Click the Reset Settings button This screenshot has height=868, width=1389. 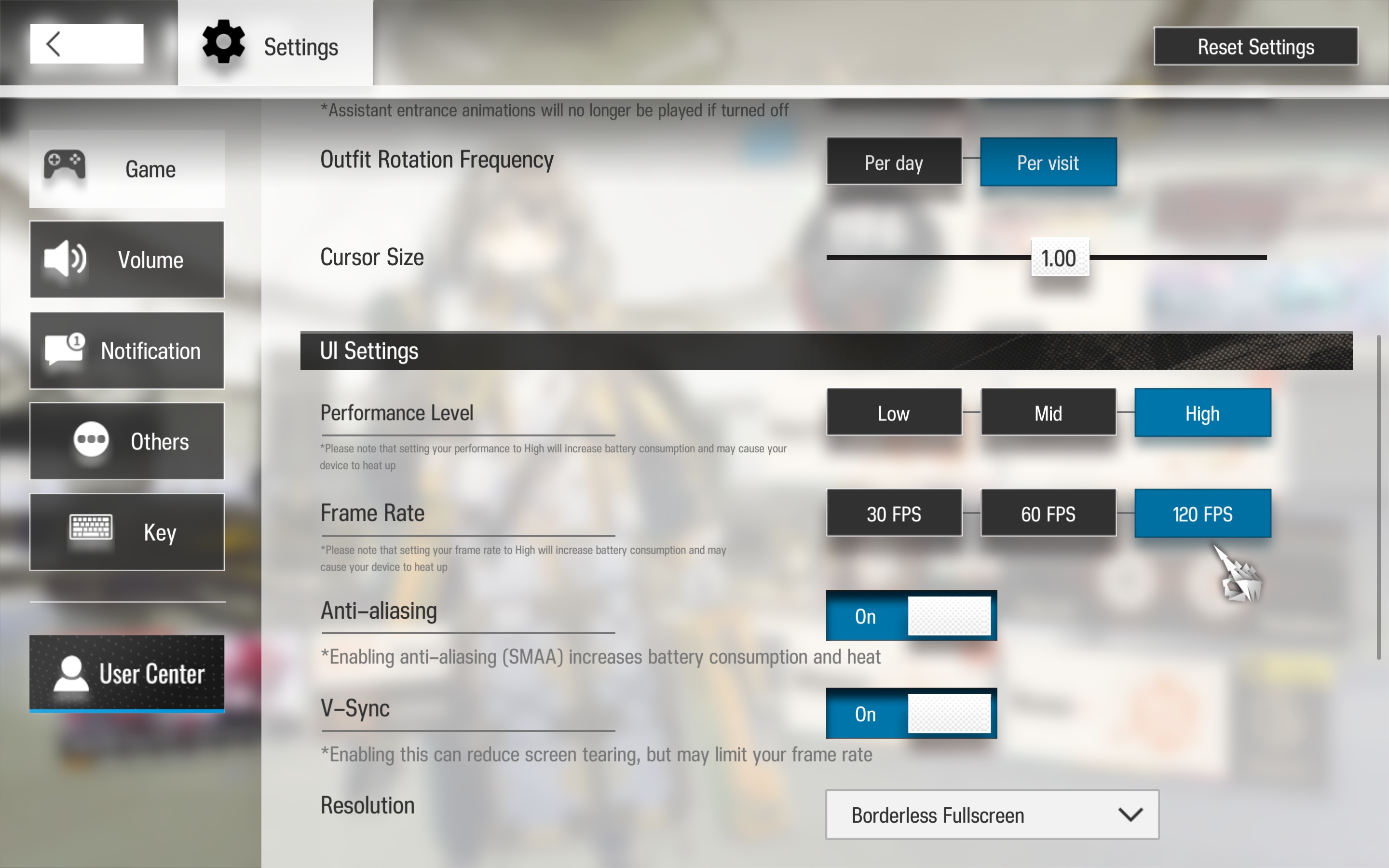coord(1256,46)
